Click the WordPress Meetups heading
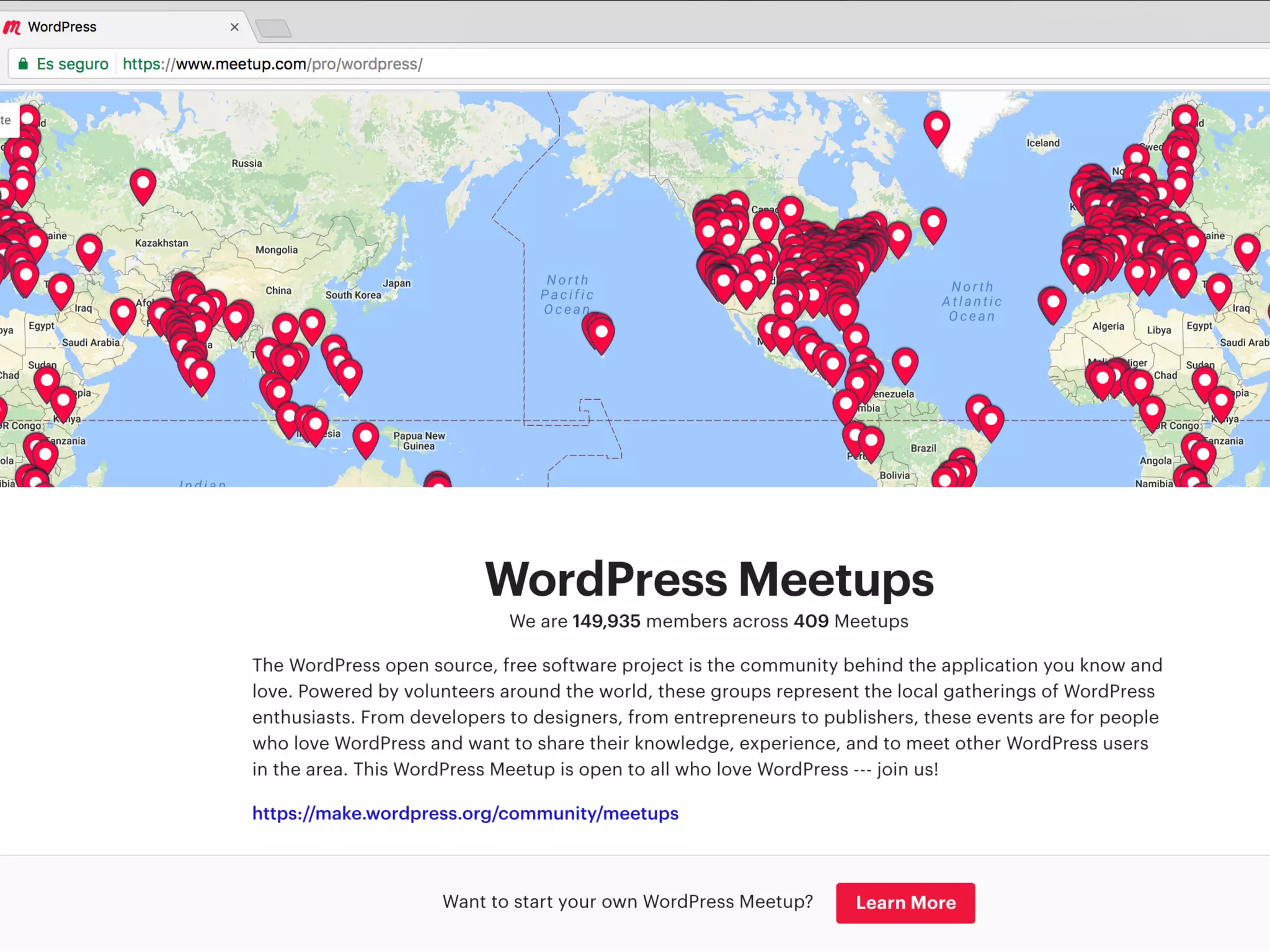Viewport: 1270px width, 952px height. [x=709, y=579]
